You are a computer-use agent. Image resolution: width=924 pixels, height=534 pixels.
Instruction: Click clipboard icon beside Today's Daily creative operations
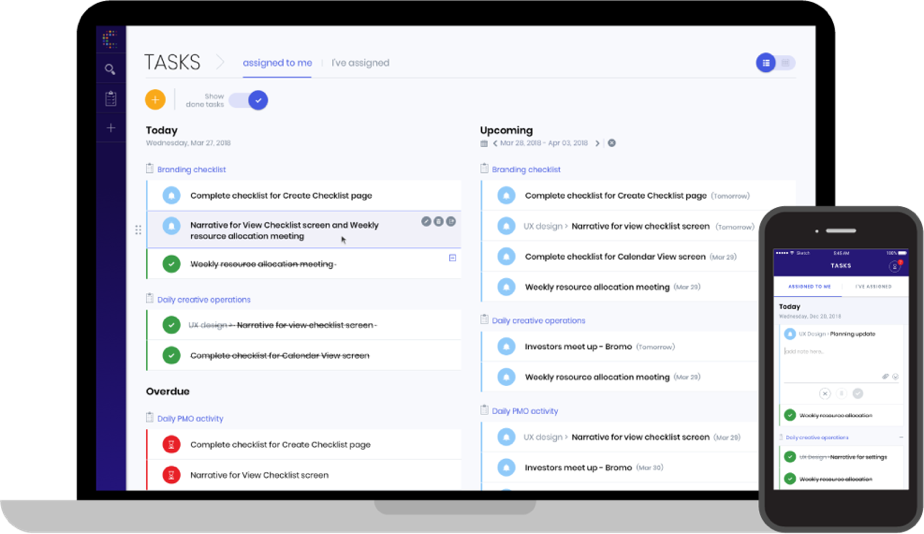tap(150, 298)
